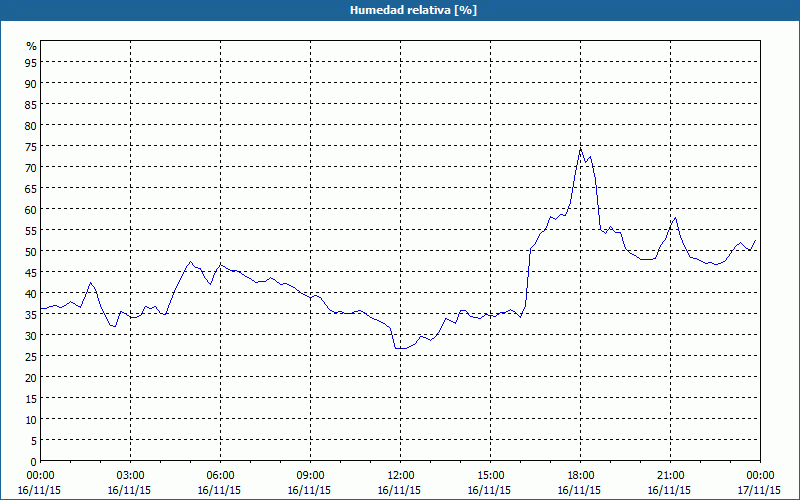This screenshot has width=800, height=500.
Task: Click the 70 label on the y-axis
Action: click(x=31, y=167)
